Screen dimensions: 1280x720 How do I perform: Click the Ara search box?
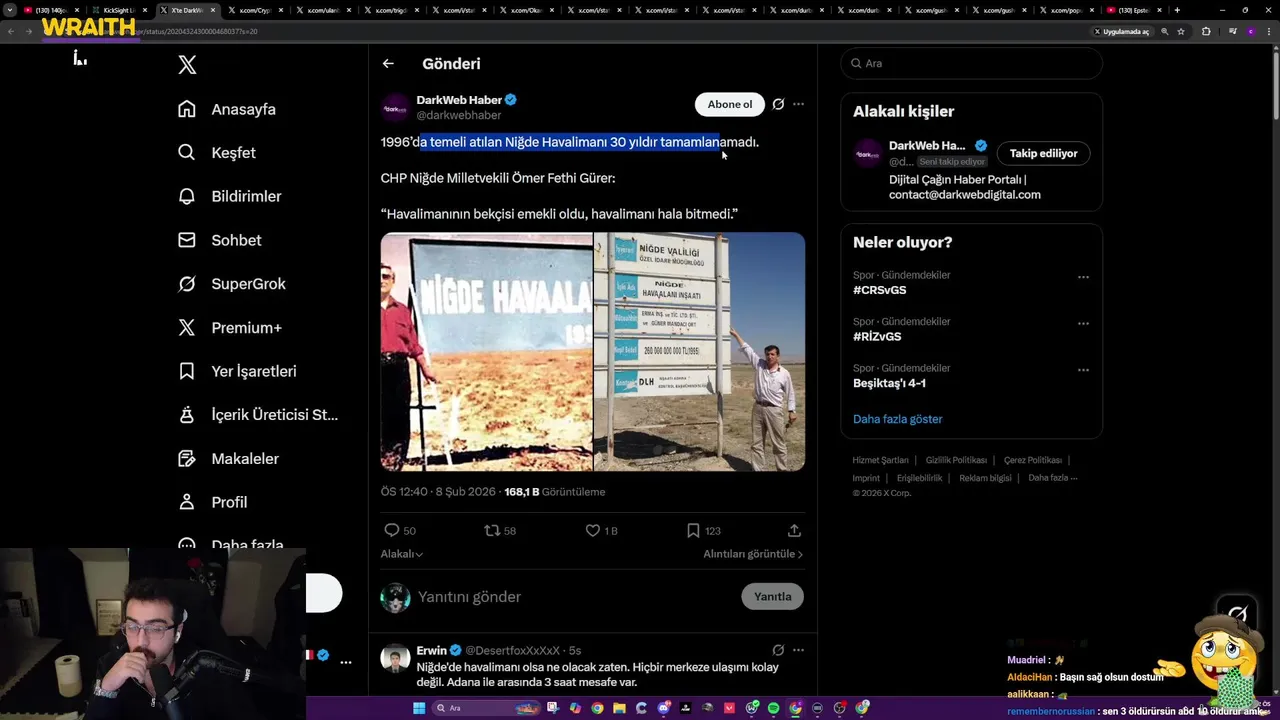971,63
